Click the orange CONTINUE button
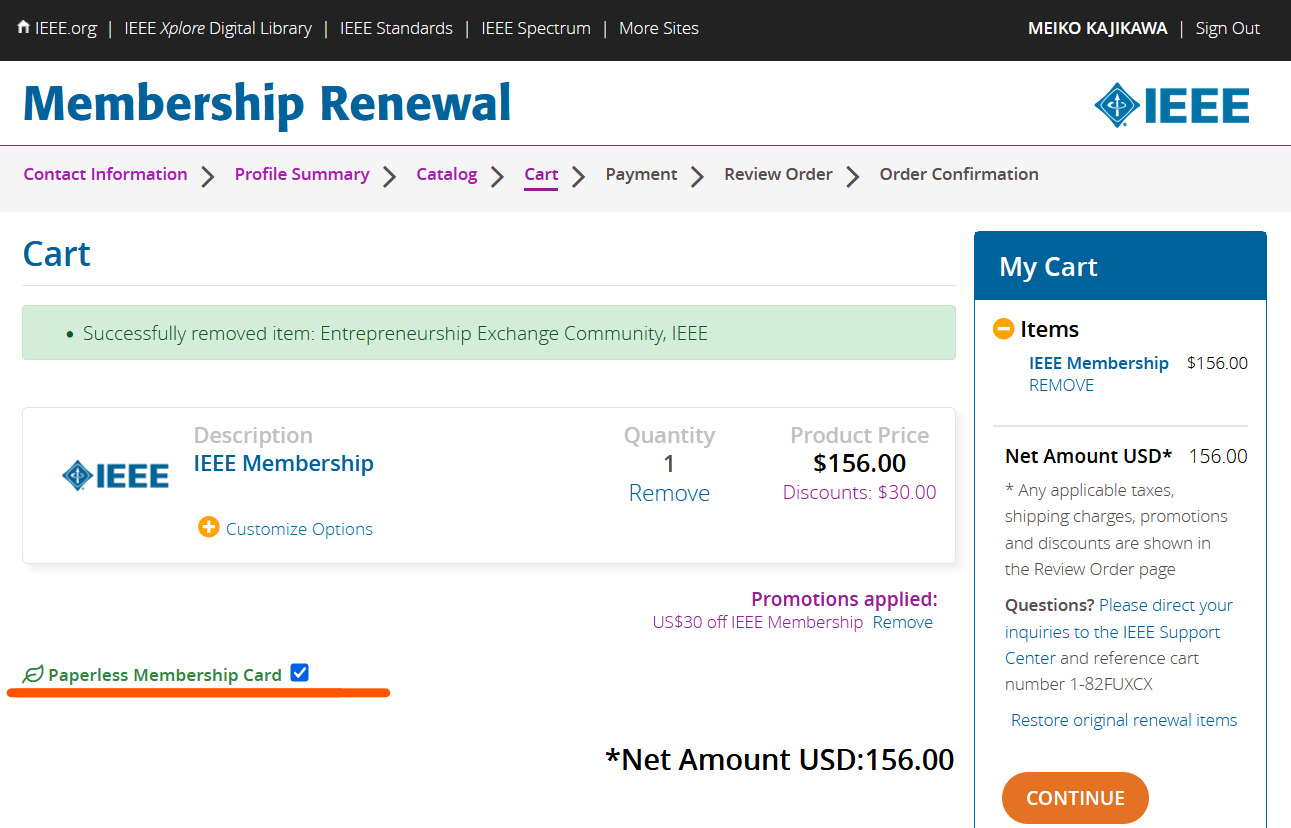 point(1075,798)
